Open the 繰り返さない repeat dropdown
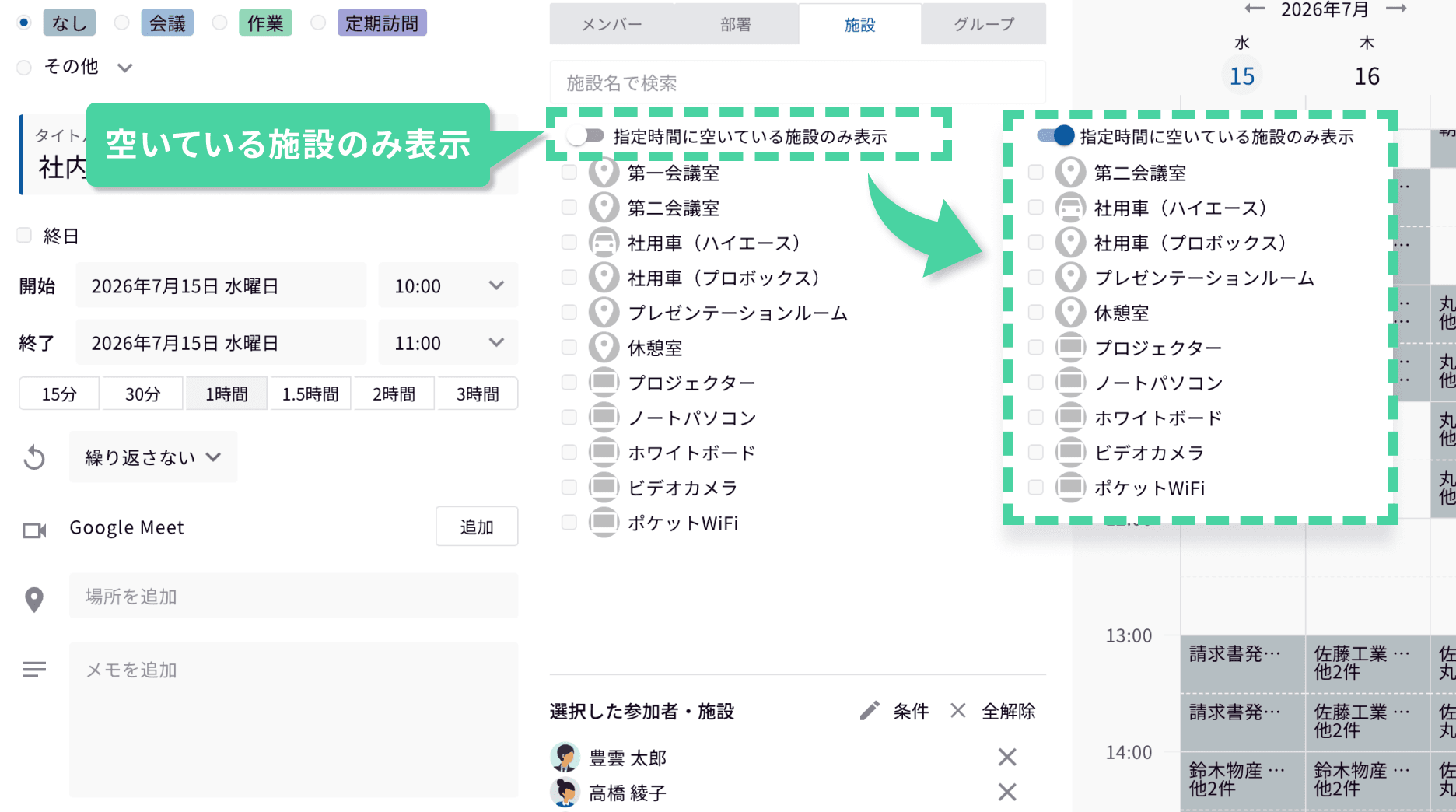The image size is (1456, 812). pos(153,457)
